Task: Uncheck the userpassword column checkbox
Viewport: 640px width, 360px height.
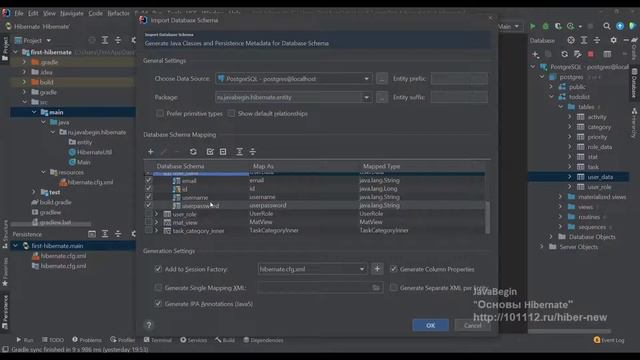Action: [x=149, y=205]
